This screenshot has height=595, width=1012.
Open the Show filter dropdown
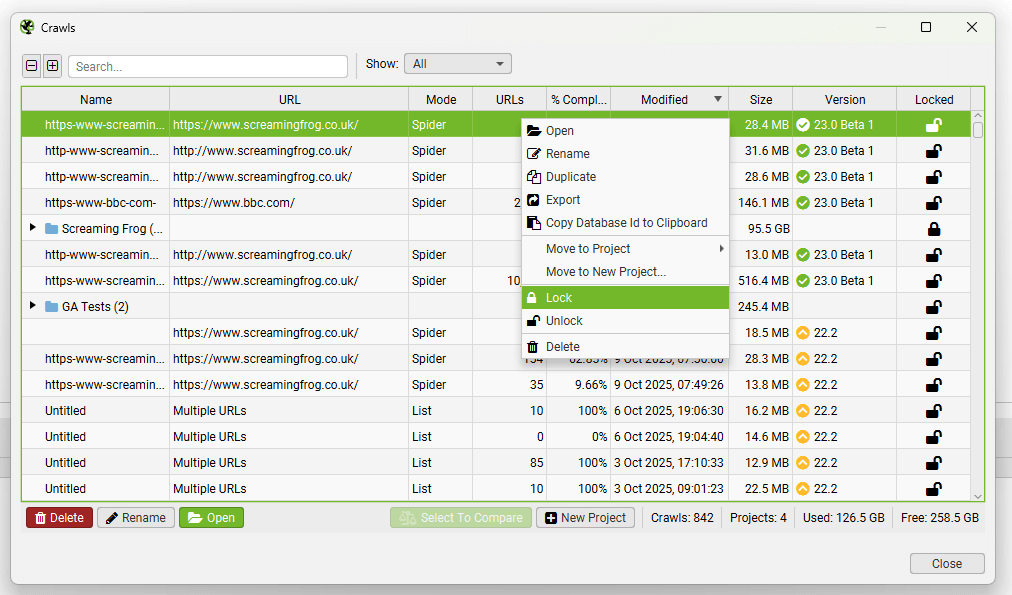click(x=457, y=64)
